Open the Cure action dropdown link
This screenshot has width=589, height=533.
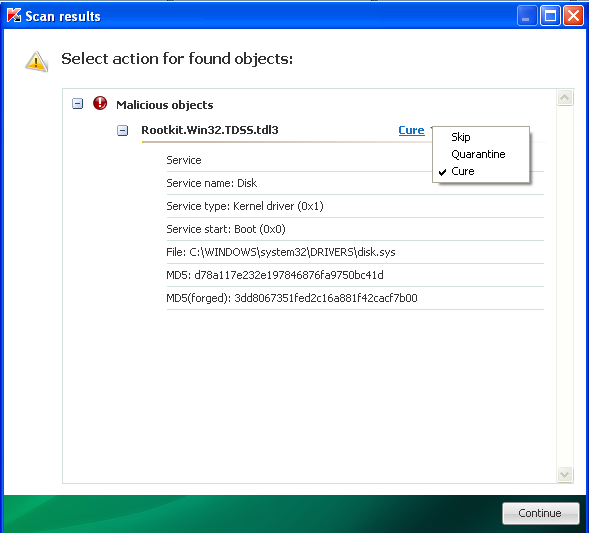point(411,130)
